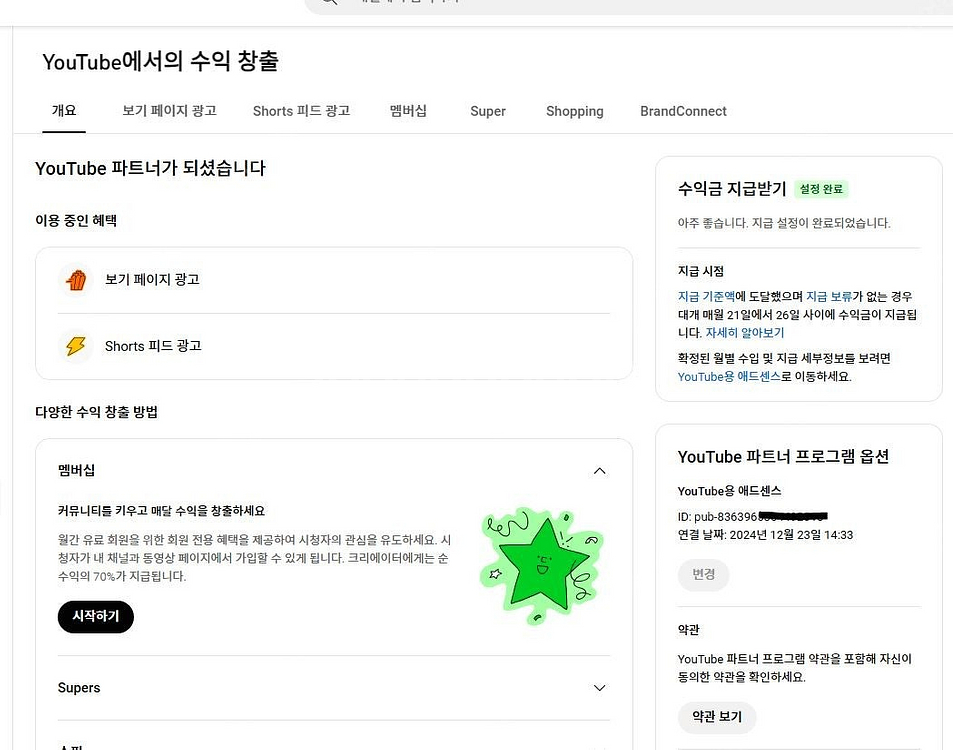Collapse the 멤버십 section chevron
This screenshot has height=750, width=953.
(x=599, y=471)
